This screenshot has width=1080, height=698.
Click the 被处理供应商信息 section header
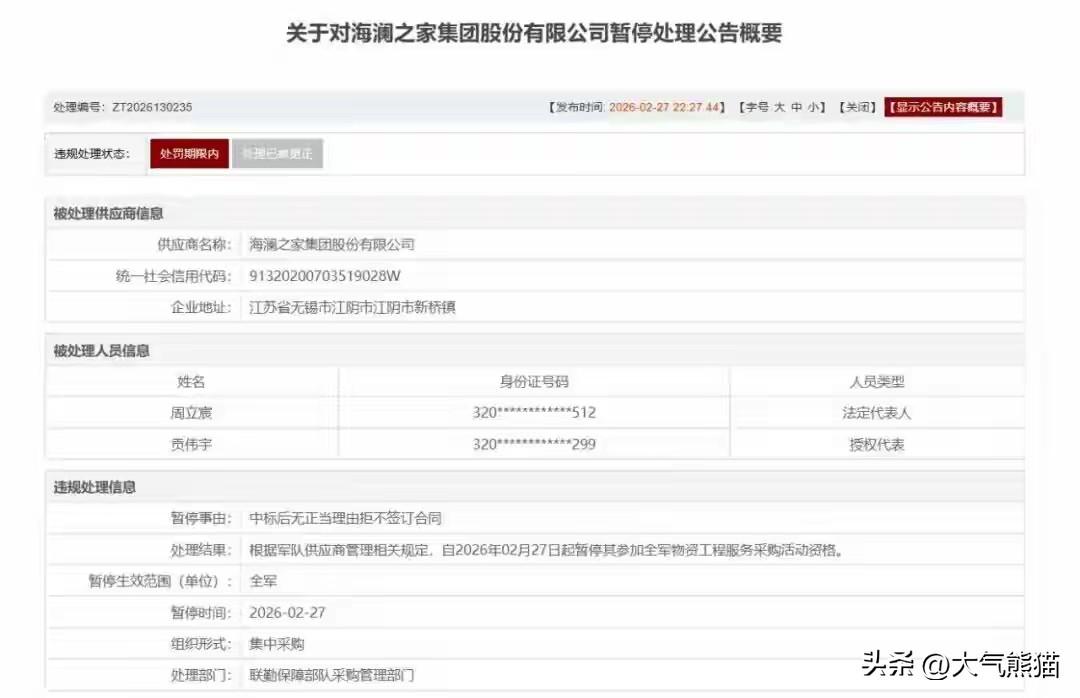[109, 214]
